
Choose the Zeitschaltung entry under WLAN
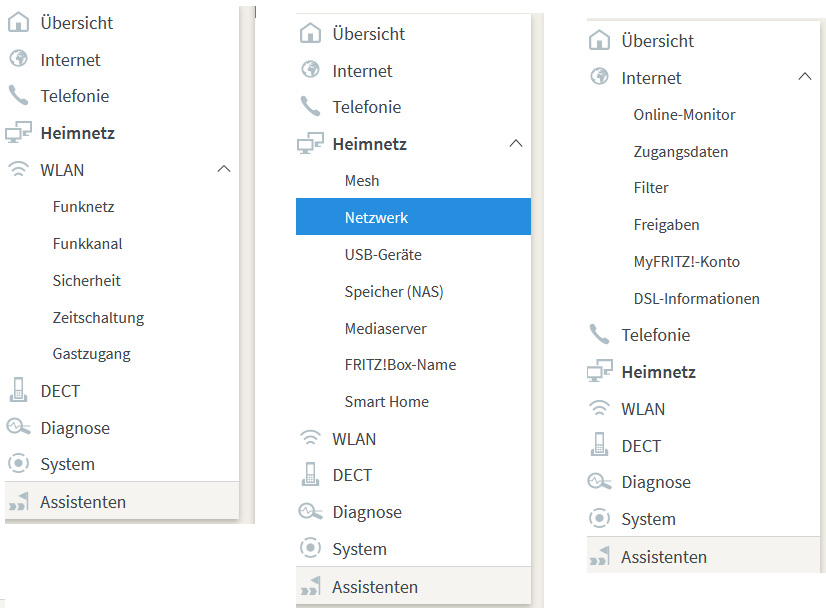pos(98,318)
